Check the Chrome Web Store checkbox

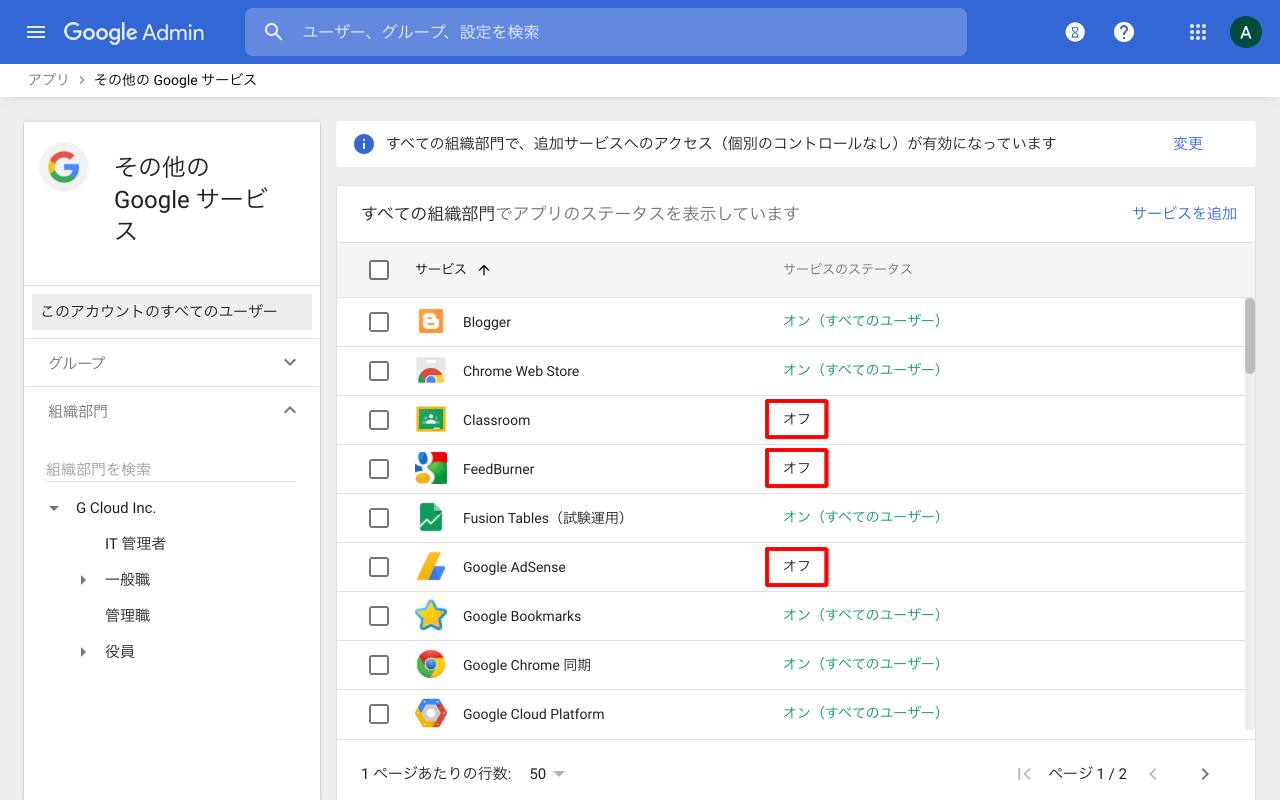pyautogui.click(x=379, y=371)
